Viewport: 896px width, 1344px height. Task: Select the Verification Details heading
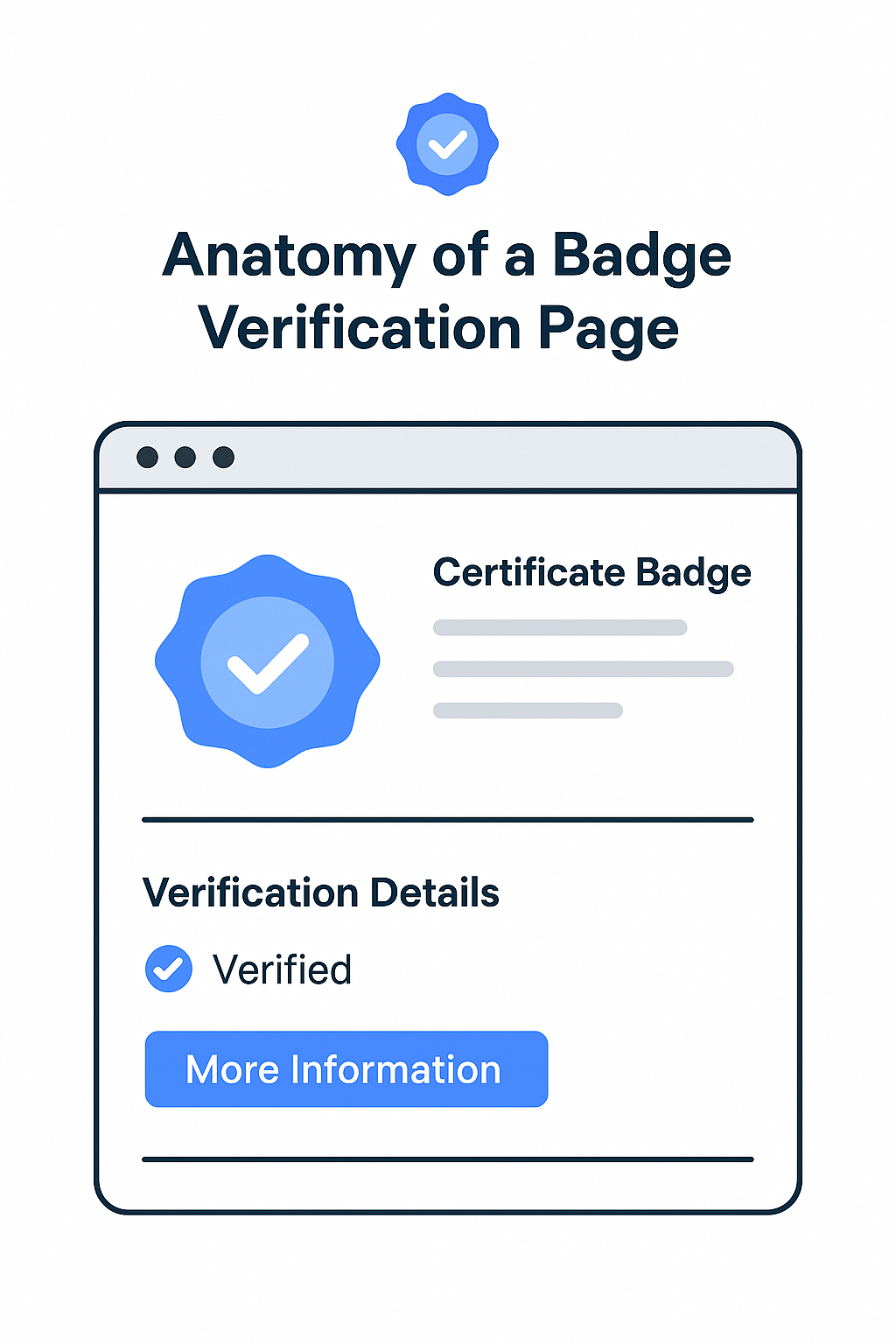point(320,893)
